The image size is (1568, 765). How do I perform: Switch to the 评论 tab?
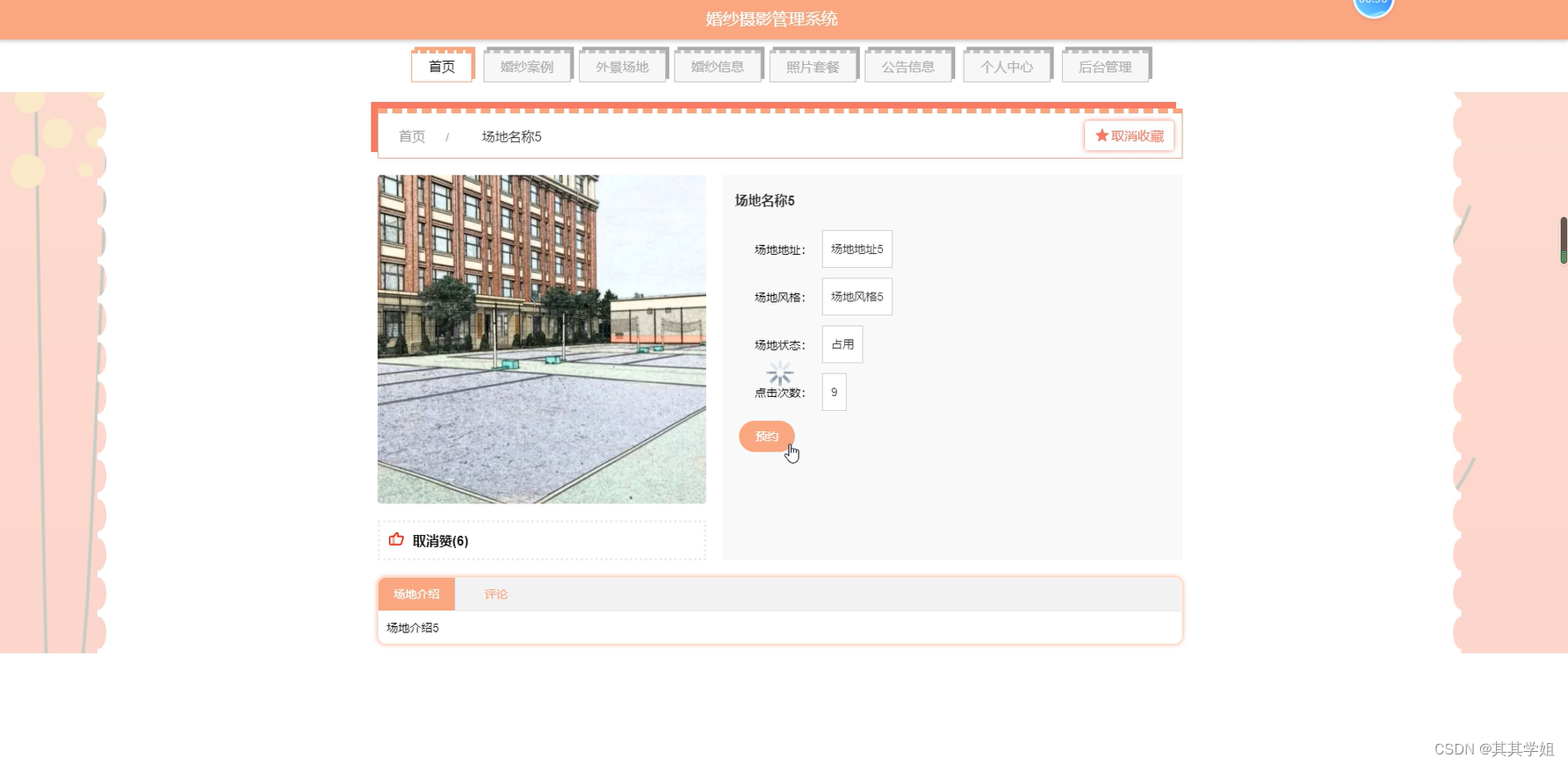[496, 594]
